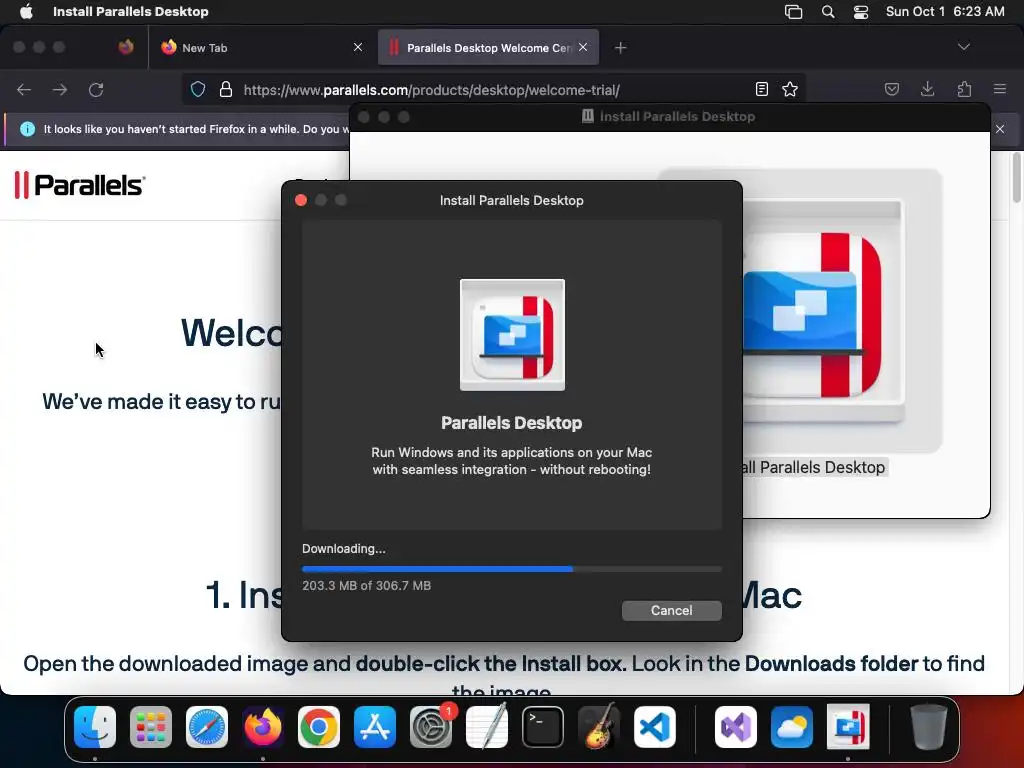
Task: Open the Trash from the Dock
Action: point(928,727)
